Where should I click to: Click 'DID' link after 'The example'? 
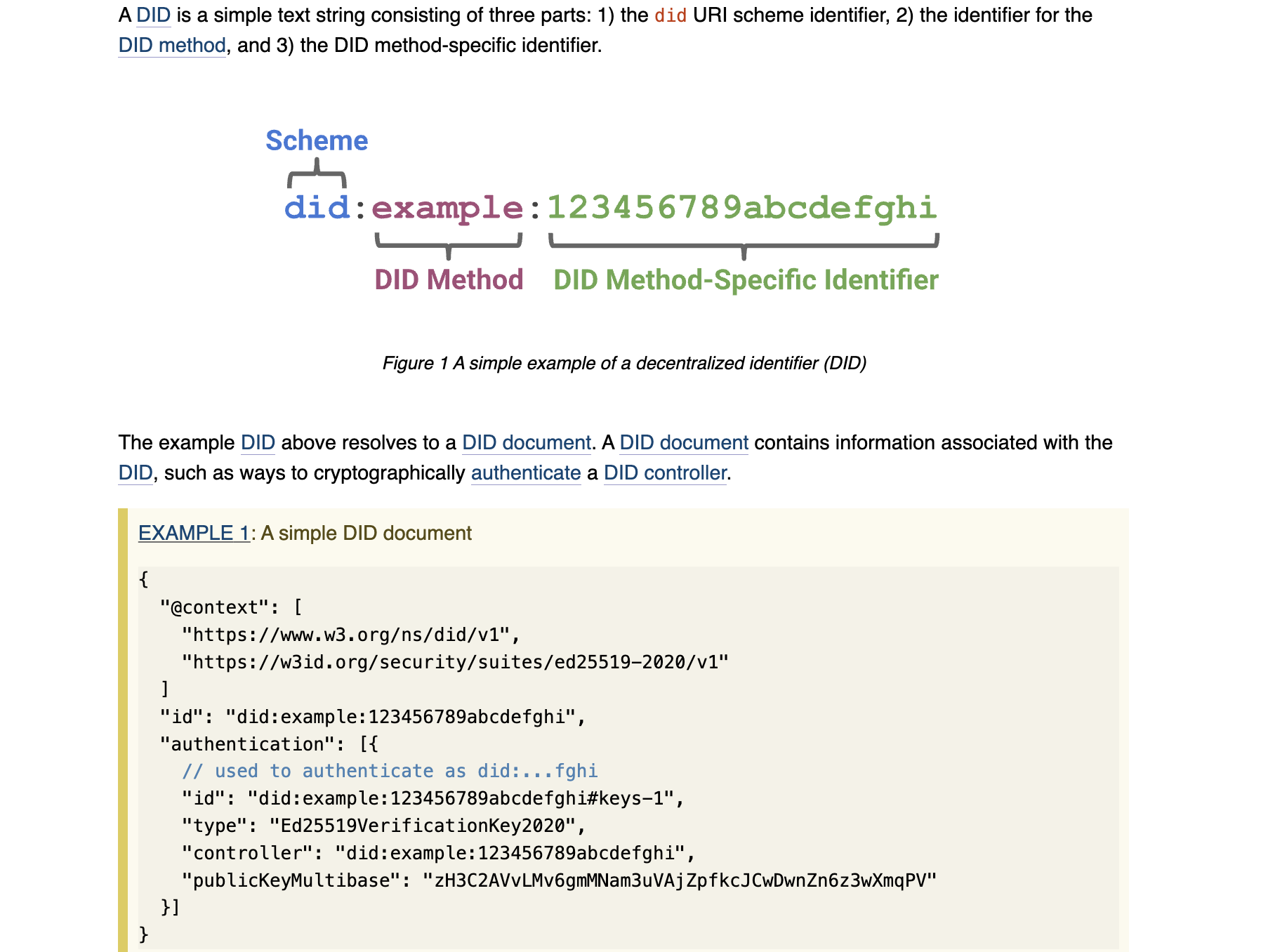click(x=258, y=442)
